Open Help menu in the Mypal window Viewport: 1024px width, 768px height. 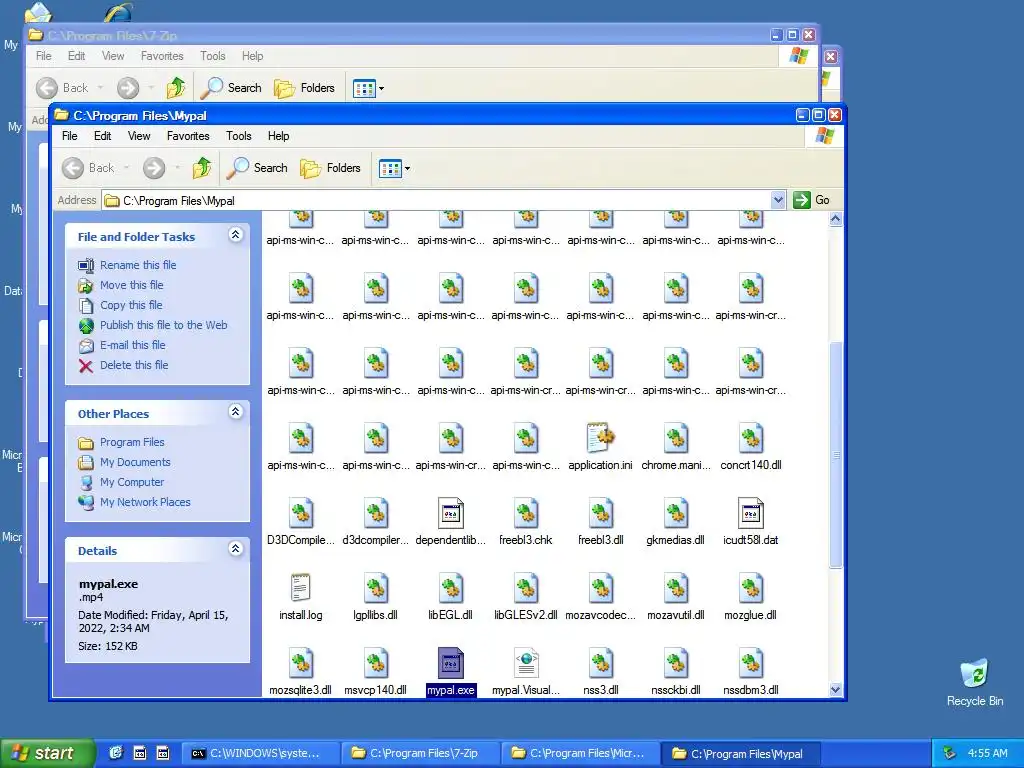tap(278, 136)
